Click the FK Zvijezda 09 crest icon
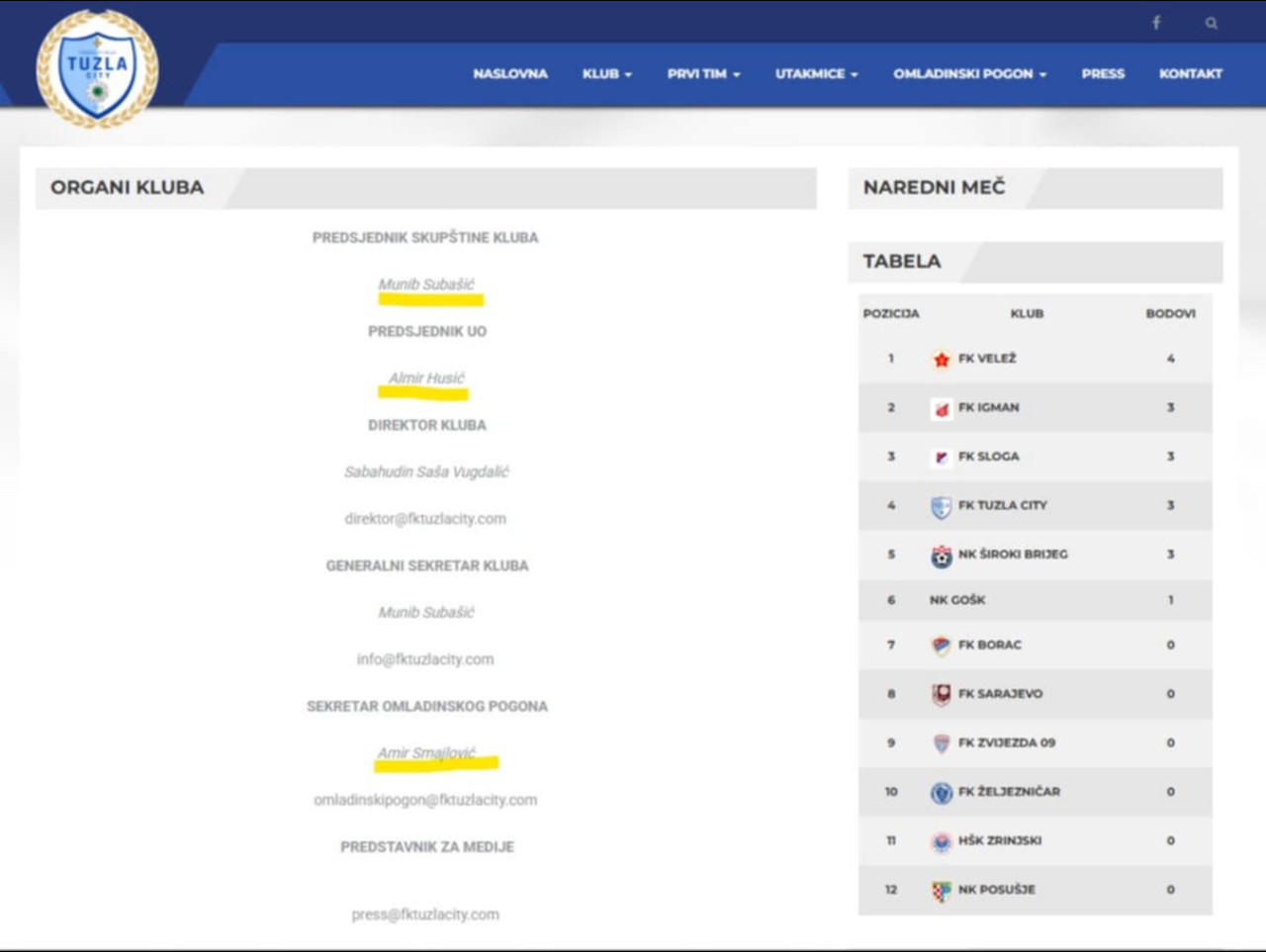 [941, 743]
